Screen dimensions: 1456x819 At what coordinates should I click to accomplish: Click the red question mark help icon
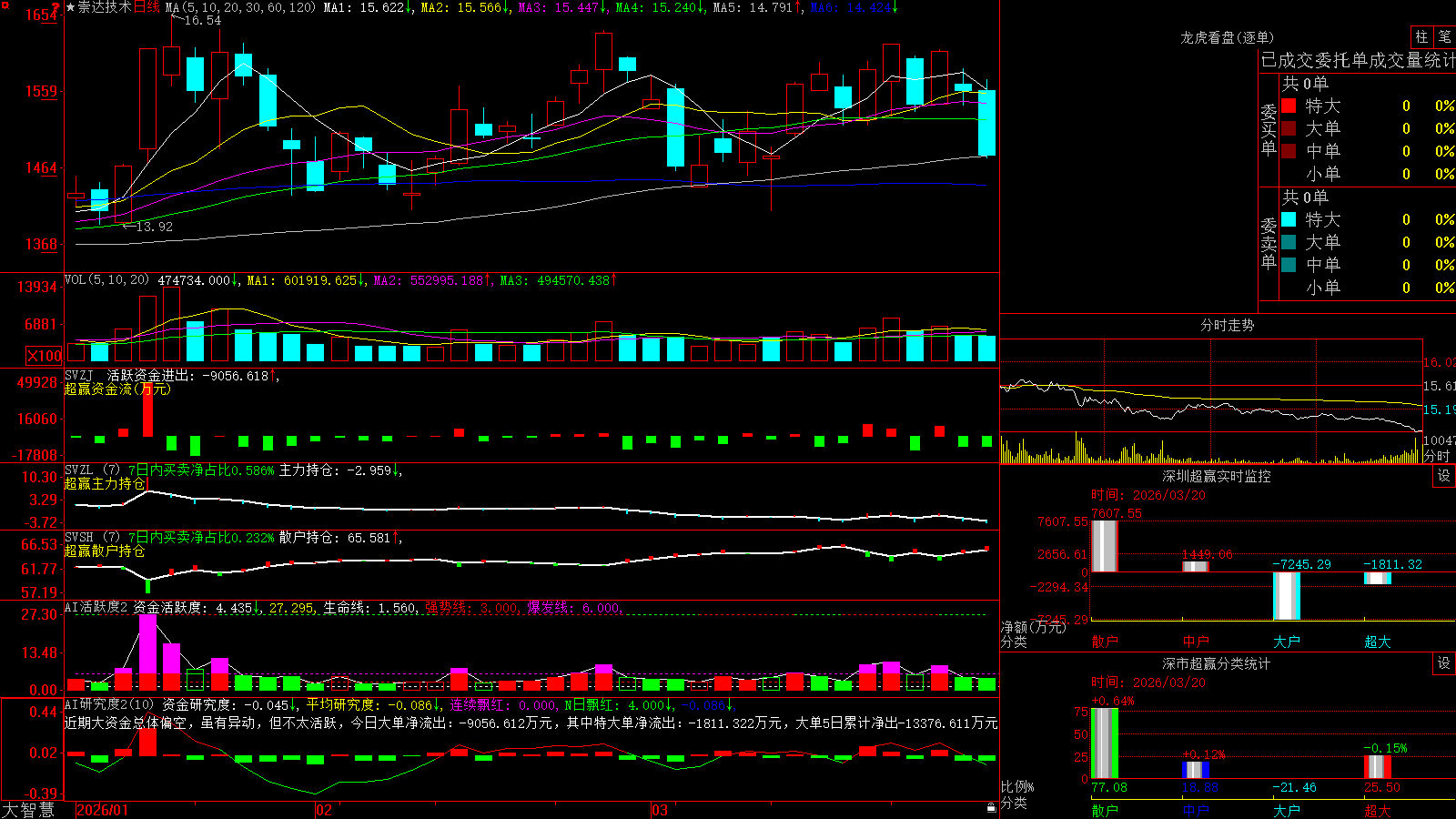(x=56, y=7)
